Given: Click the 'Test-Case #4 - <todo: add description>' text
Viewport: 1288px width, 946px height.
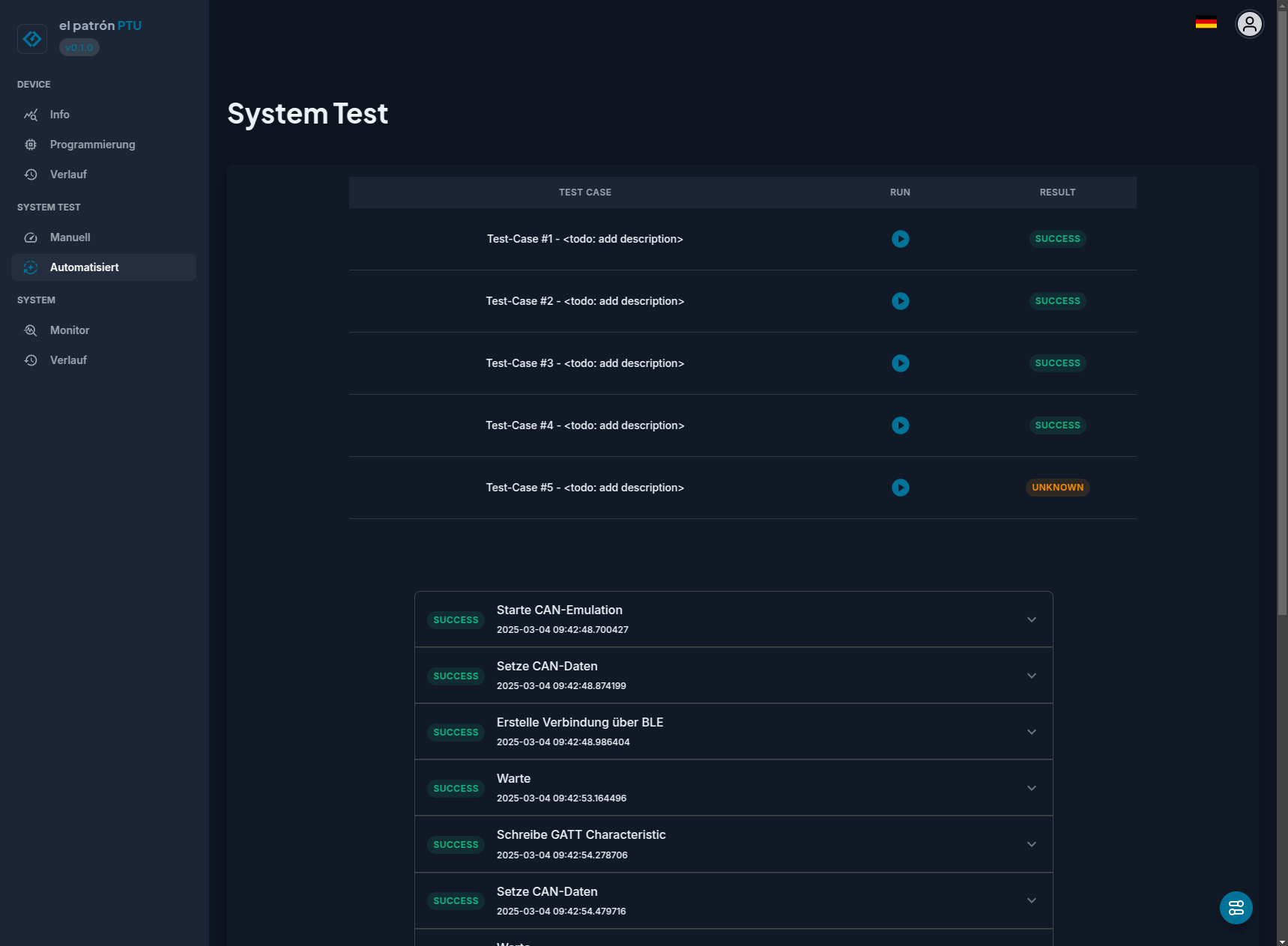Looking at the screenshot, I should 585,425.
